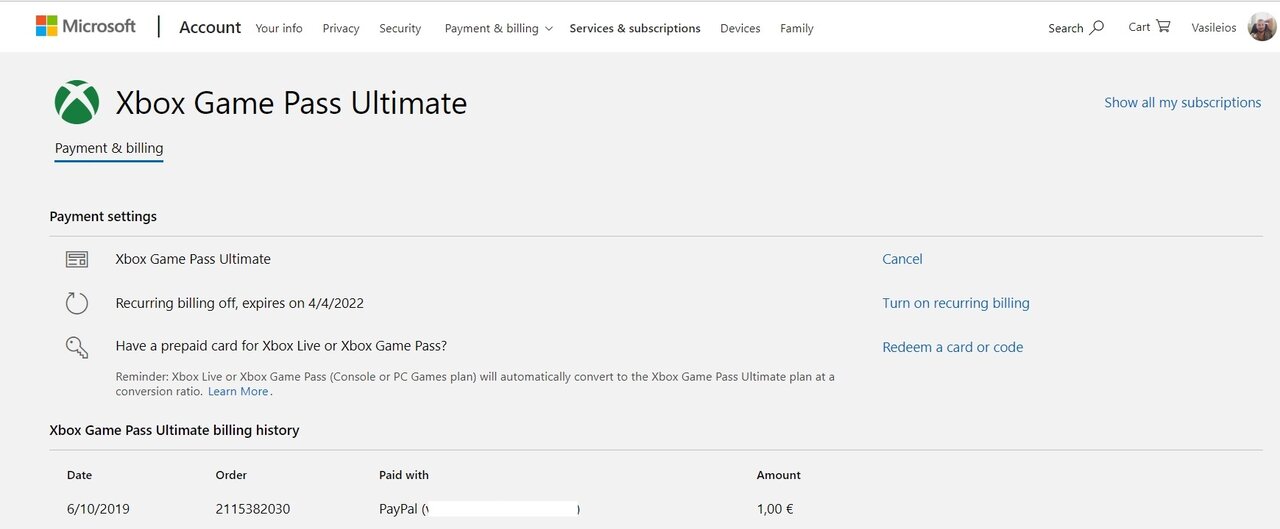This screenshot has width=1280, height=529.
Task: Open Services & subscriptions
Action: pos(635,28)
